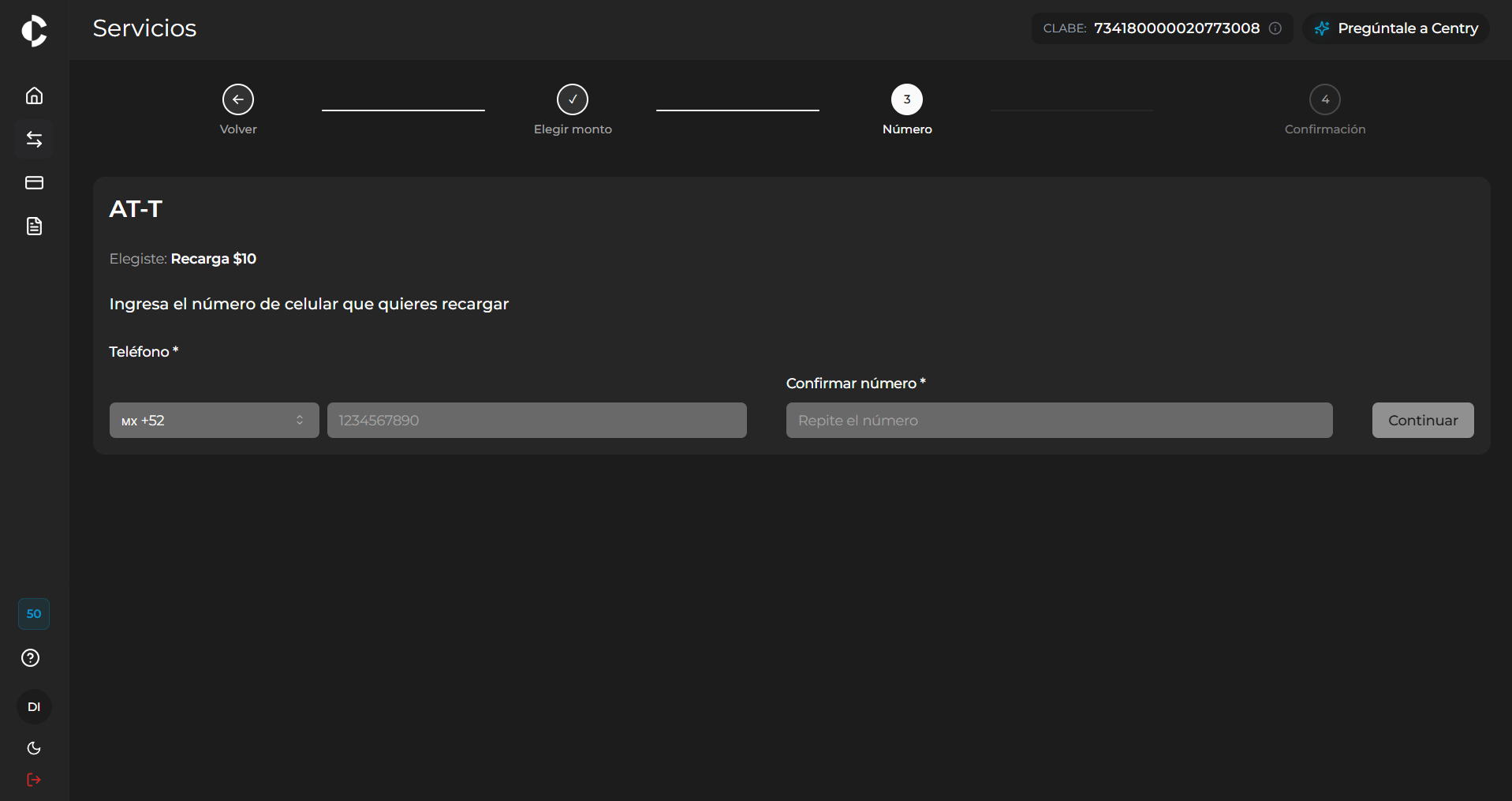Click the Centry logo in sidebar
Screen dimensions: 1512x801
point(34,30)
